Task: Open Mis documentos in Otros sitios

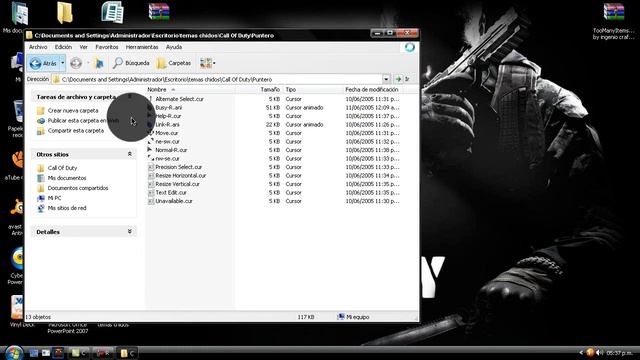Action: 67,178
